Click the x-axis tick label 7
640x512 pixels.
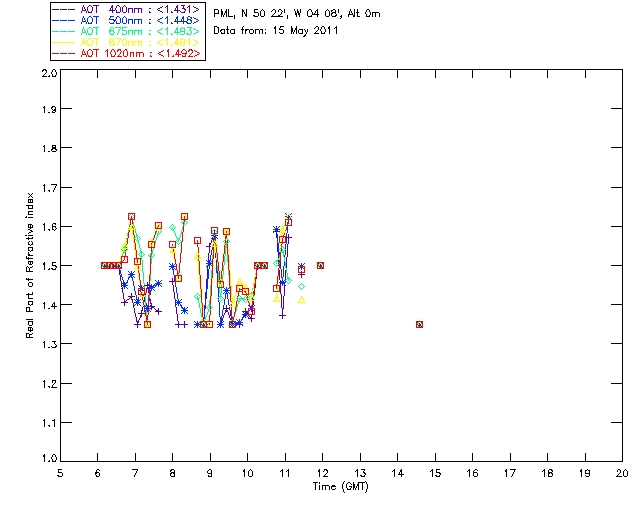(x=135, y=473)
